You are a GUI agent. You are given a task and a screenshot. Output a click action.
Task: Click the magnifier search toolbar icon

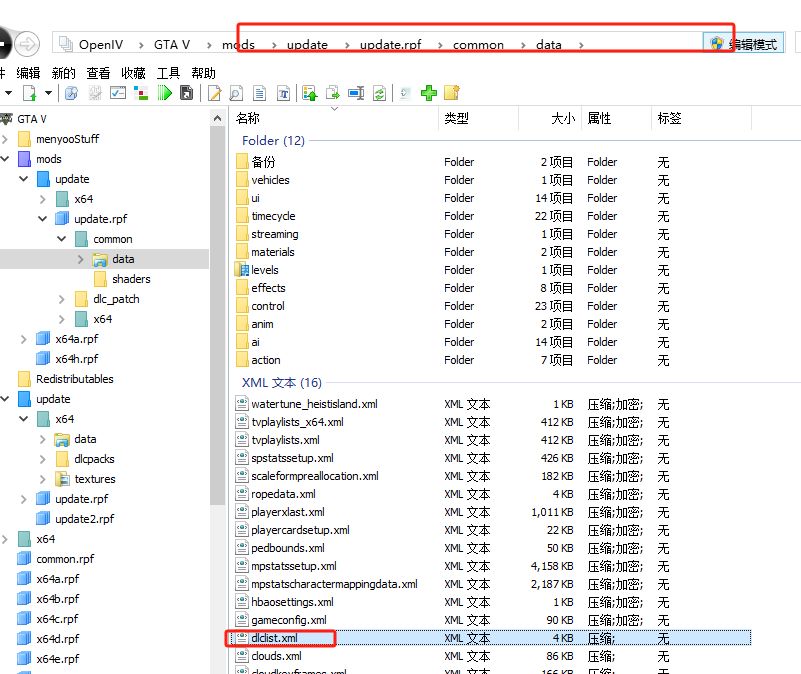pyautogui.click(x=236, y=93)
